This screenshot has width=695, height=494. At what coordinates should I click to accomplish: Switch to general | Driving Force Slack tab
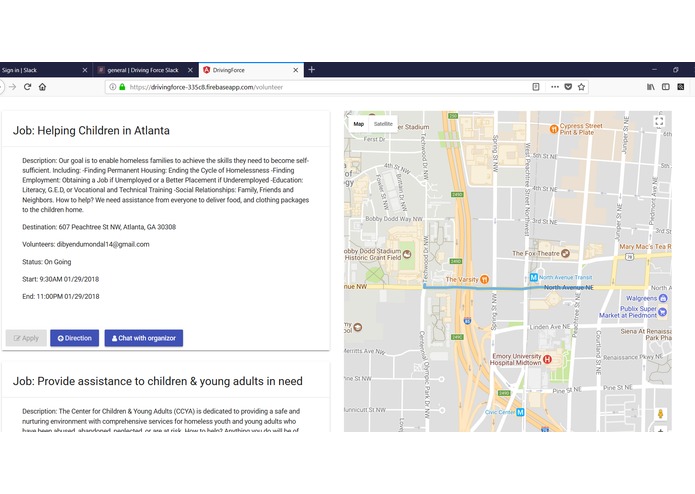click(x=145, y=70)
